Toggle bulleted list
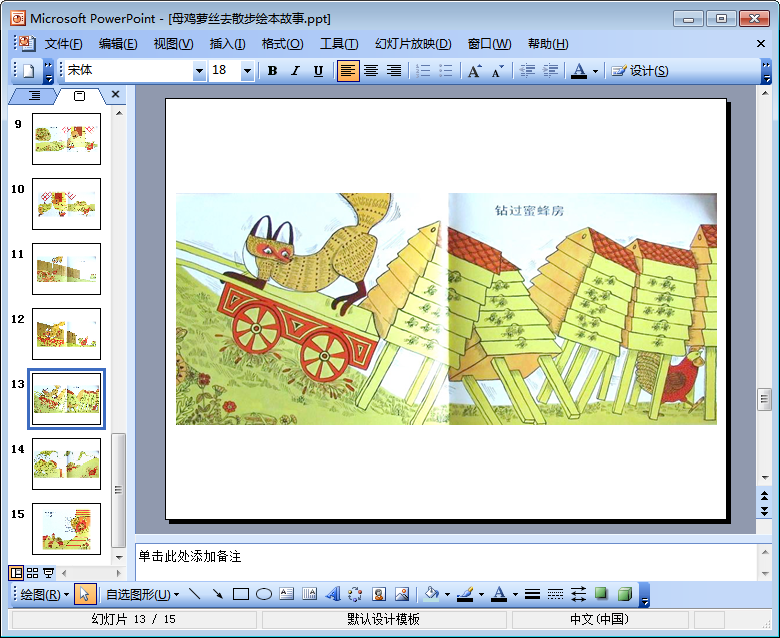This screenshot has width=780, height=638. coord(446,71)
